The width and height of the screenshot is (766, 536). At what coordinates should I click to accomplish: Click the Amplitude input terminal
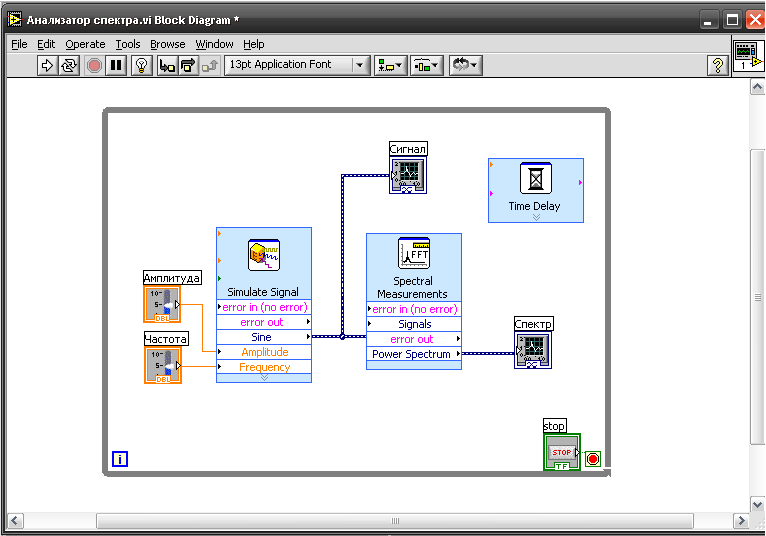[x=264, y=352]
